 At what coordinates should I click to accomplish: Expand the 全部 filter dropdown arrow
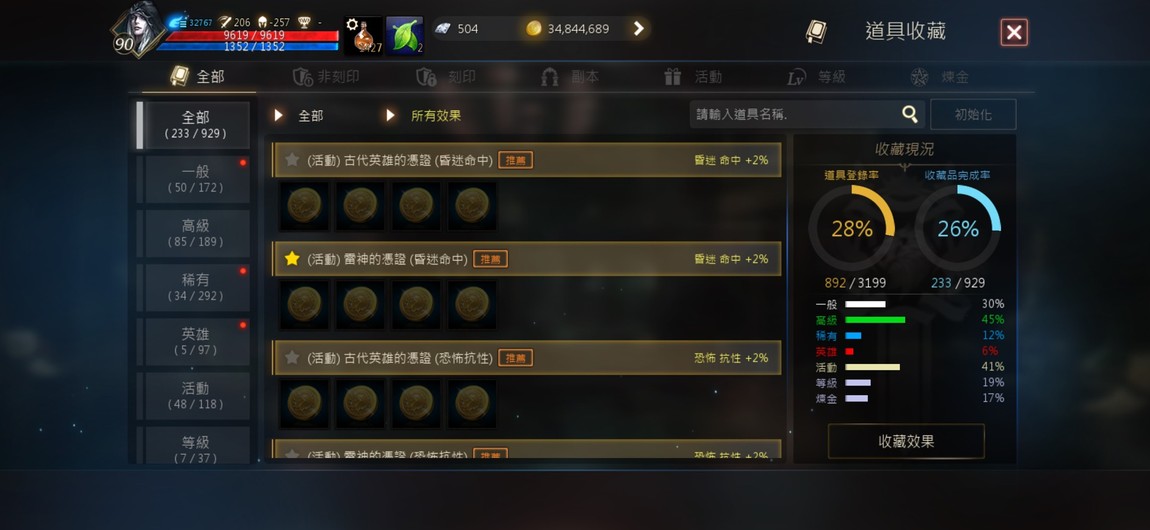[x=279, y=116]
